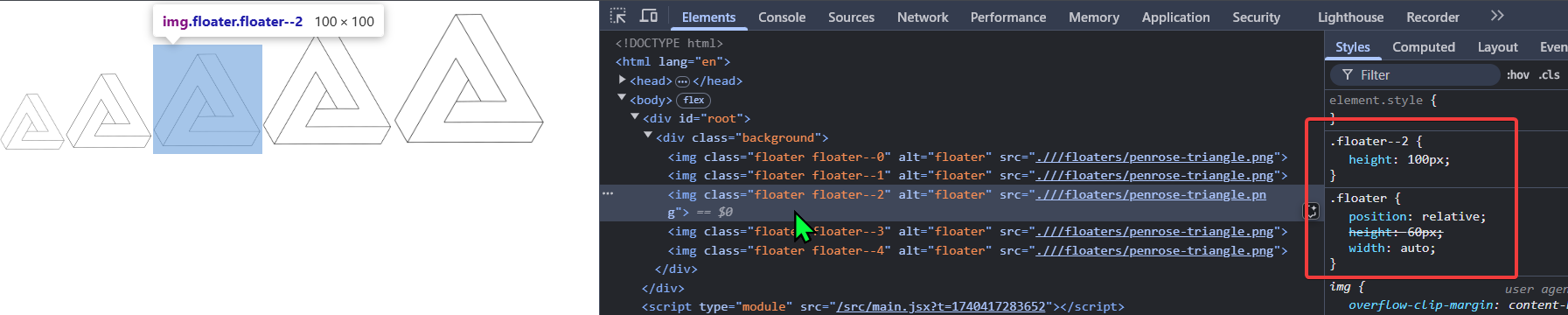Viewport: 1568px width, 315px height.
Task: Open the more tabs chevron icon
Action: click(1497, 16)
